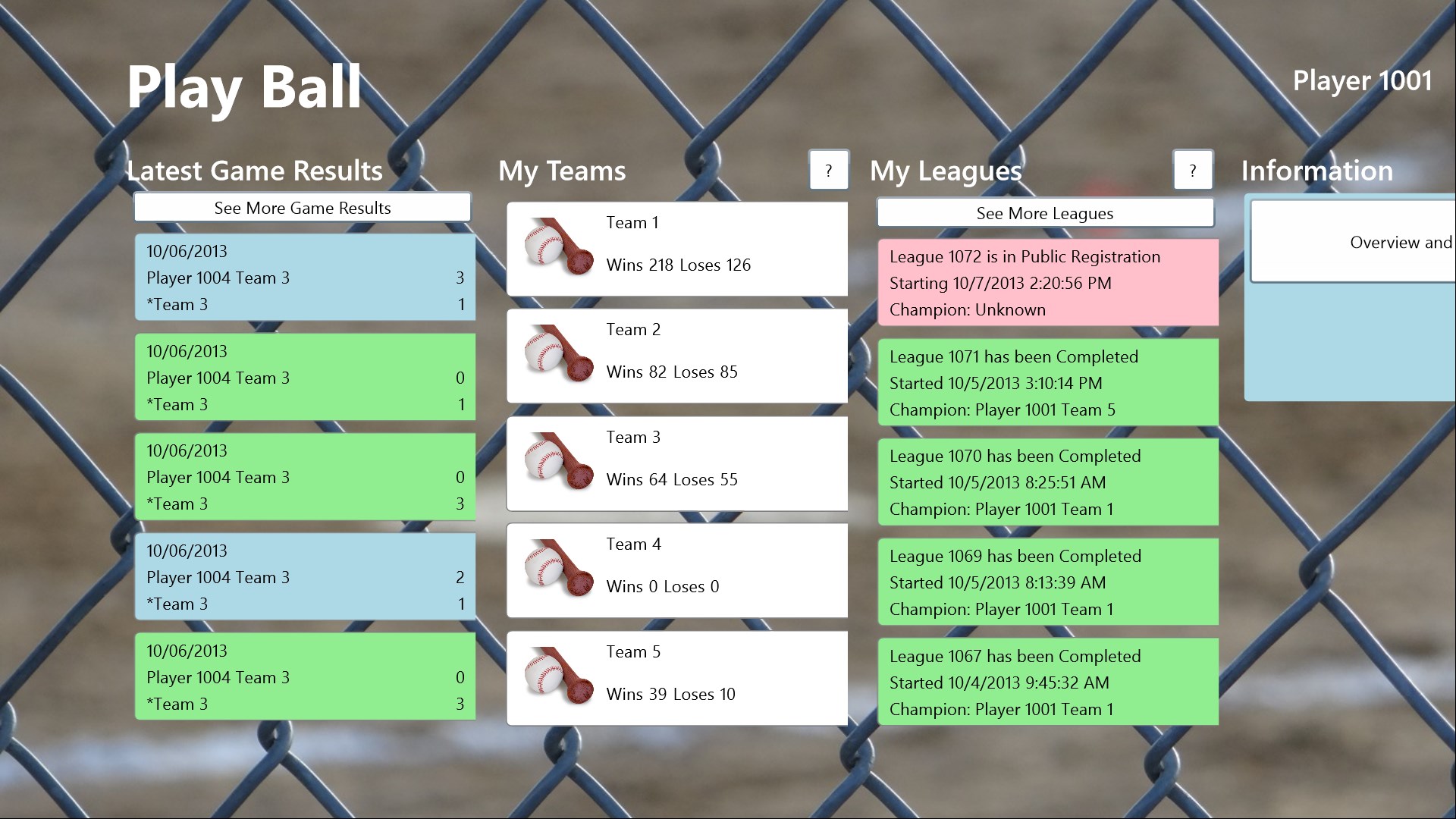Click the My Teams help question mark icon
This screenshot has height=819, width=1456.
(x=828, y=168)
